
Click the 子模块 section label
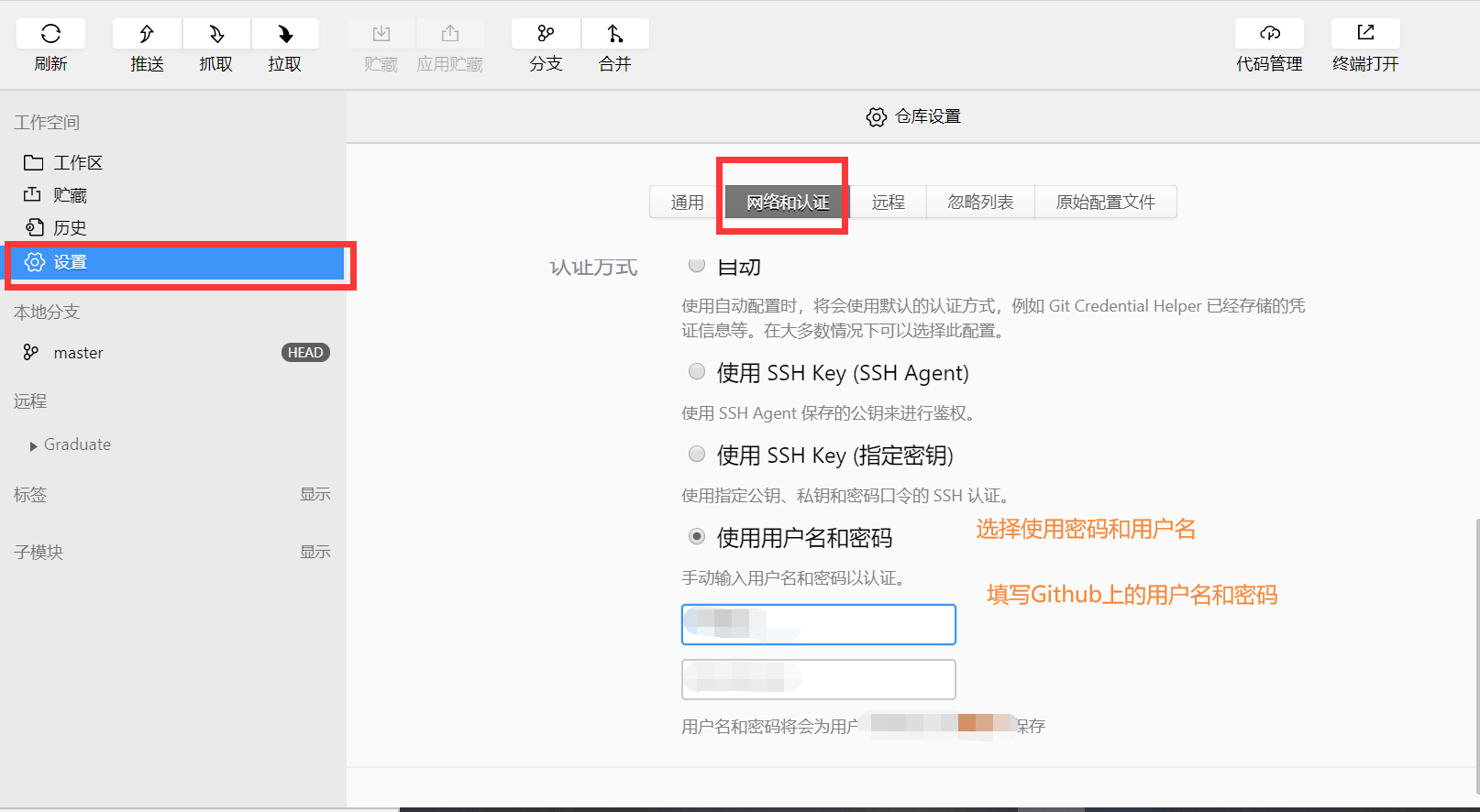point(39,553)
